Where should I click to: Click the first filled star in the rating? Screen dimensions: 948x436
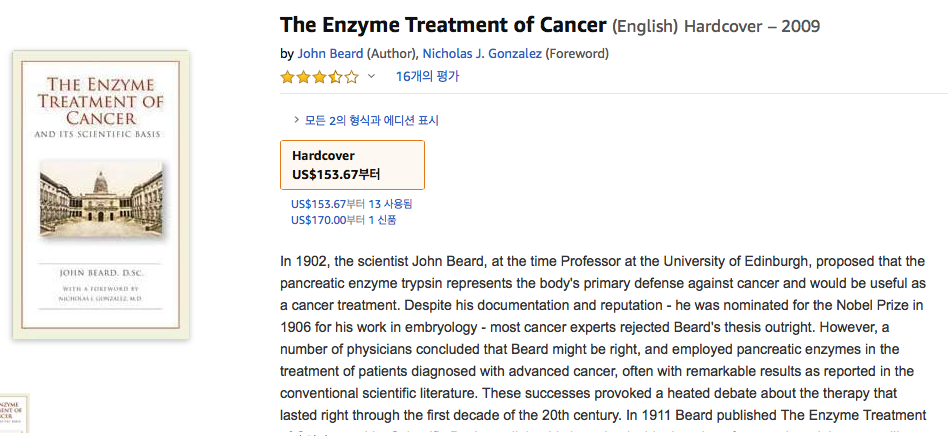[288, 77]
